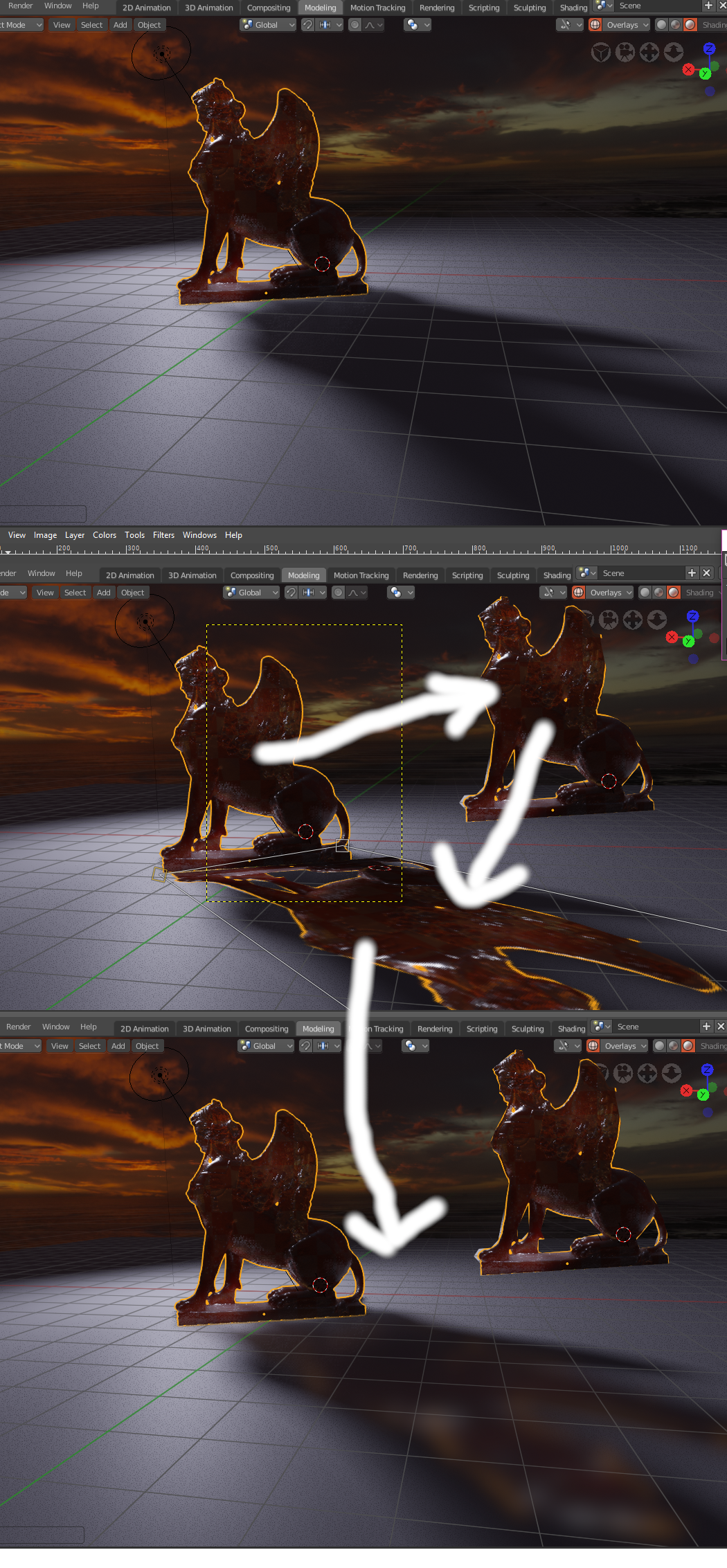
Task: Open gizmo visibility dropdown in bottom Blender capture
Action: click(x=569, y=1046)
